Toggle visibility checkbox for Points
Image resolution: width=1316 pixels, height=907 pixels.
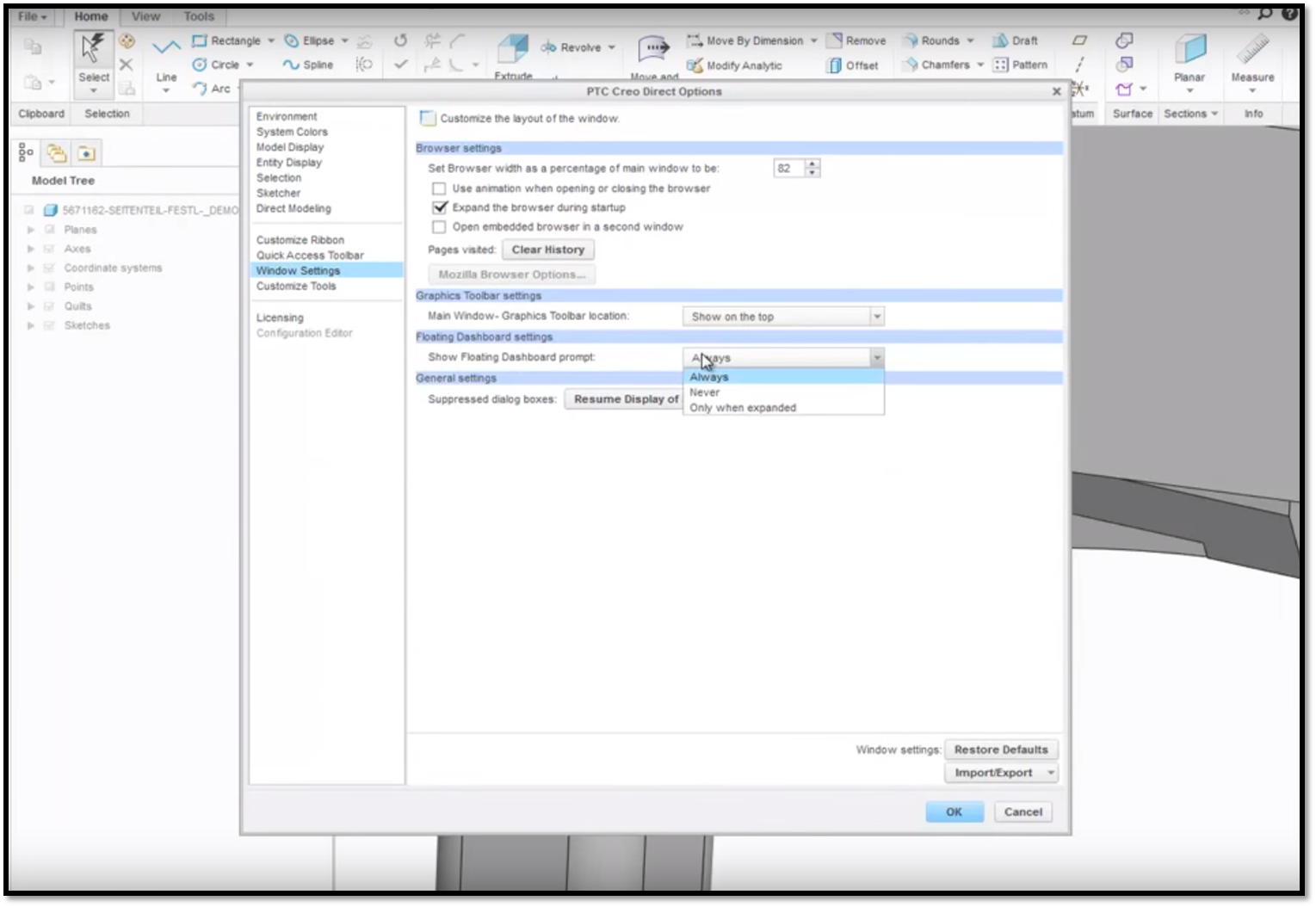point(50,287)
